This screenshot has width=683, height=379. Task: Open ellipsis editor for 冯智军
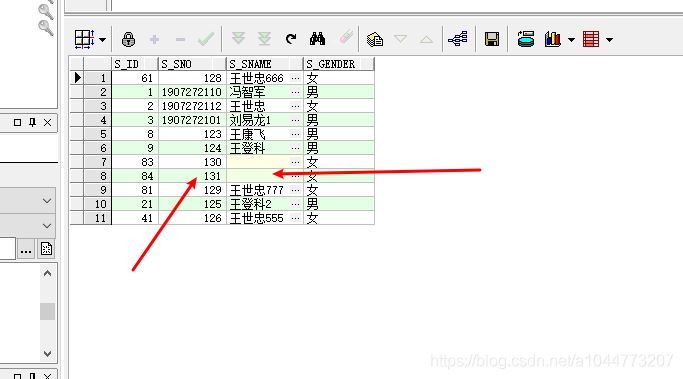(x=295, y=92)
